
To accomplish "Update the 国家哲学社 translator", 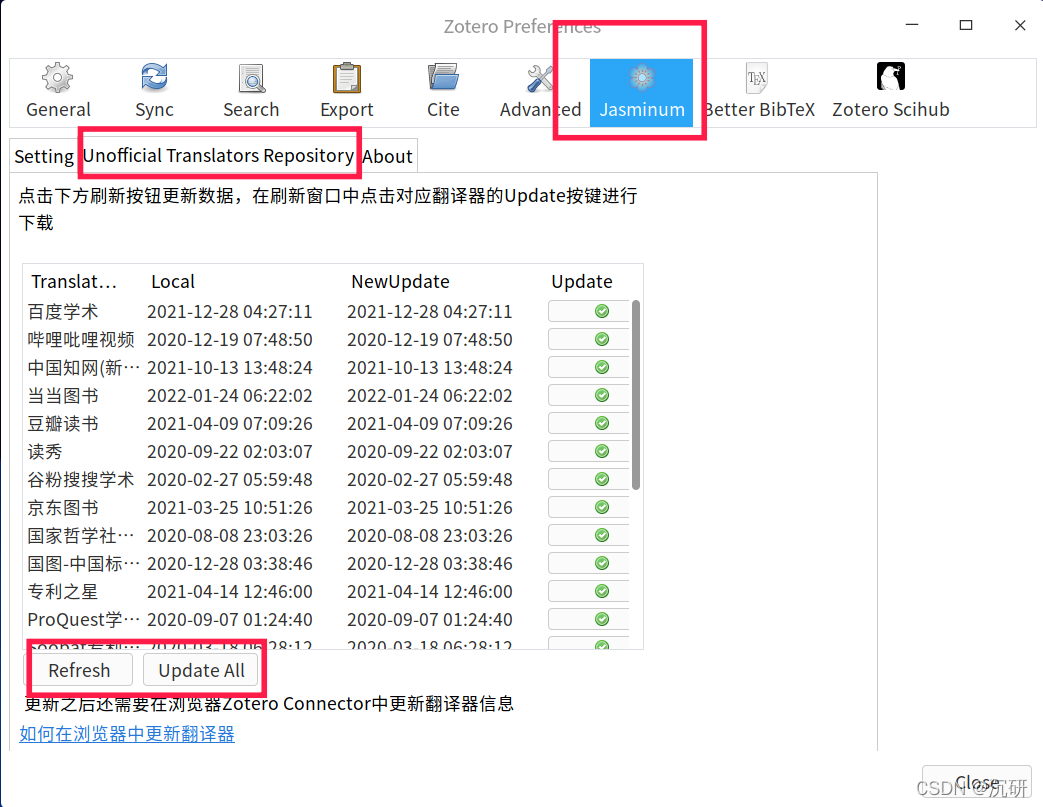I will click(588, 535).
